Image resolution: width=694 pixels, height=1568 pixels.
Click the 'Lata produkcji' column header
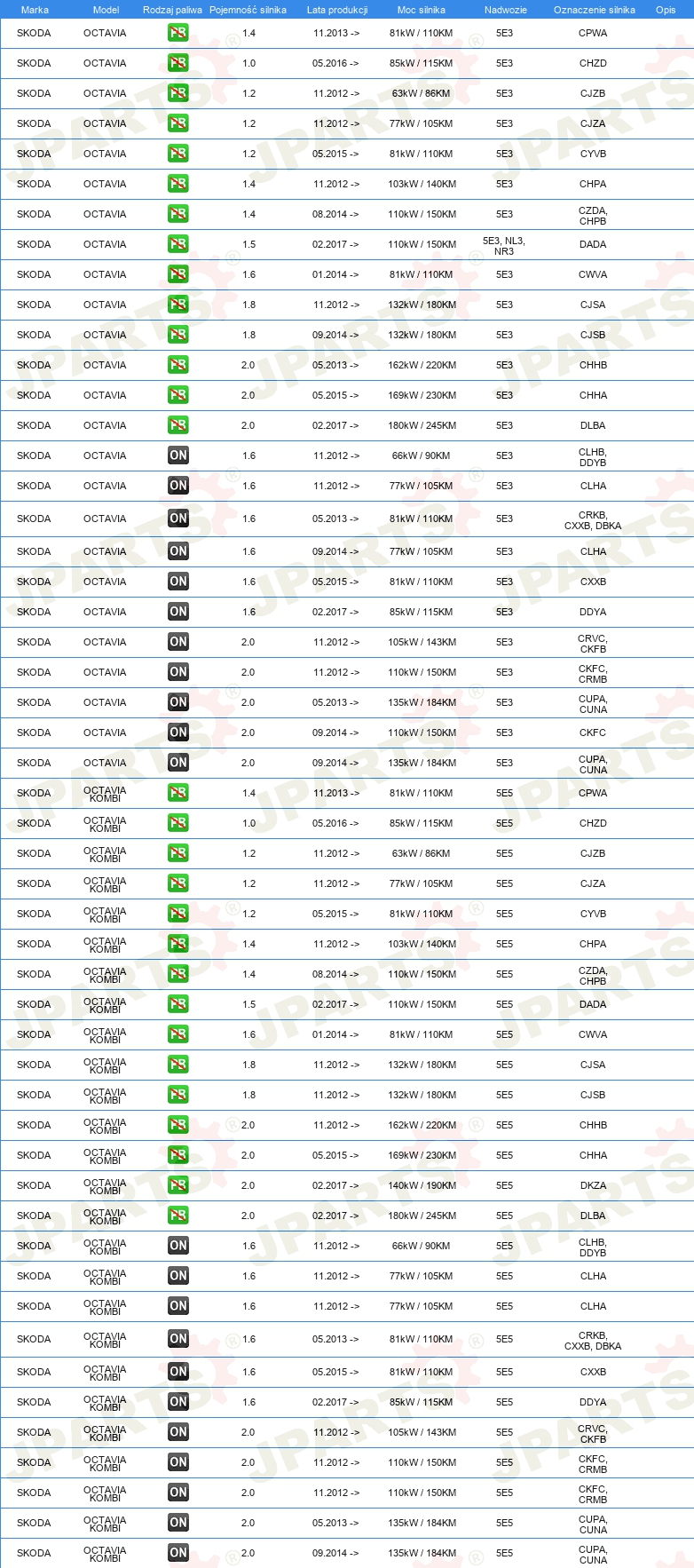click(x=337, y=10)
